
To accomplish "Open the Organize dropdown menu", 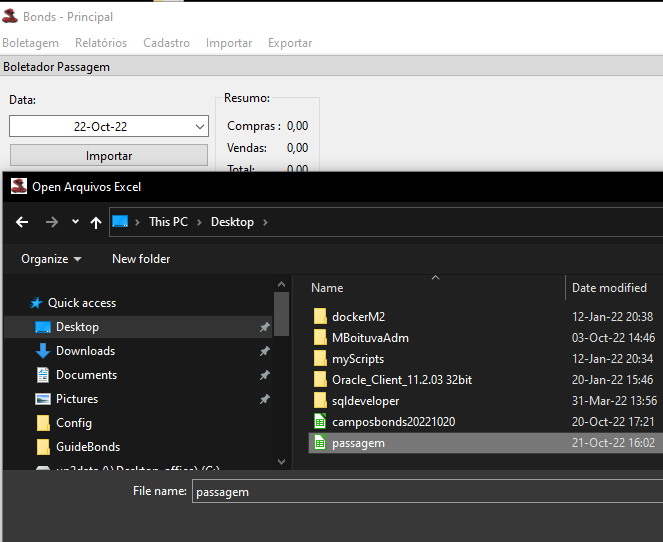I will click(x=52, y=259).
